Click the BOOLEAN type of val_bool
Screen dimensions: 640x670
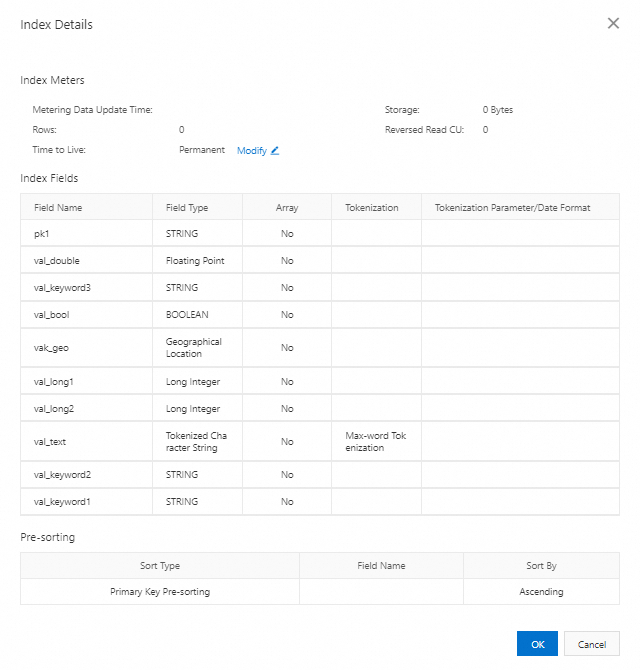tap(187, 315)
